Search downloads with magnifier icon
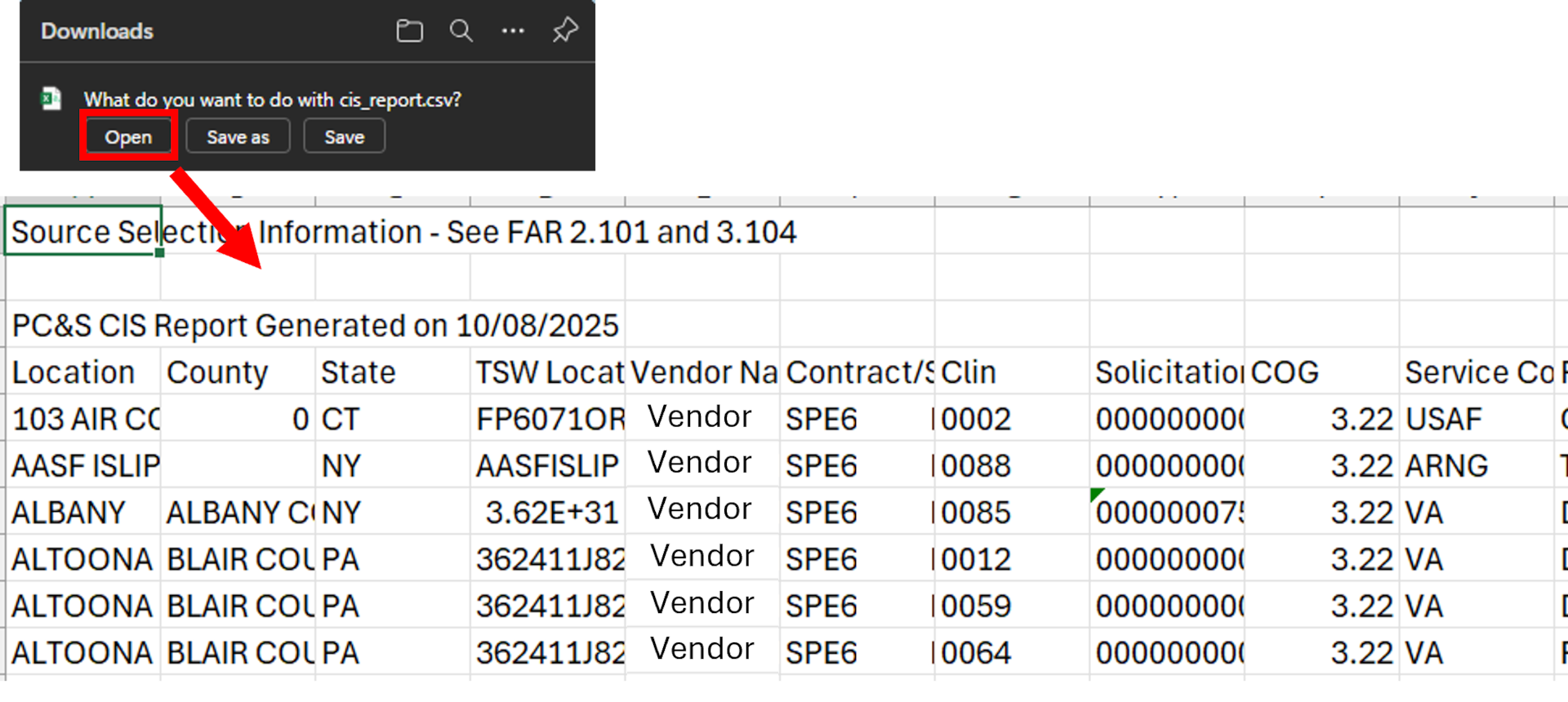The height and width of the screenshot is (702, 1568). coord(461,32)
